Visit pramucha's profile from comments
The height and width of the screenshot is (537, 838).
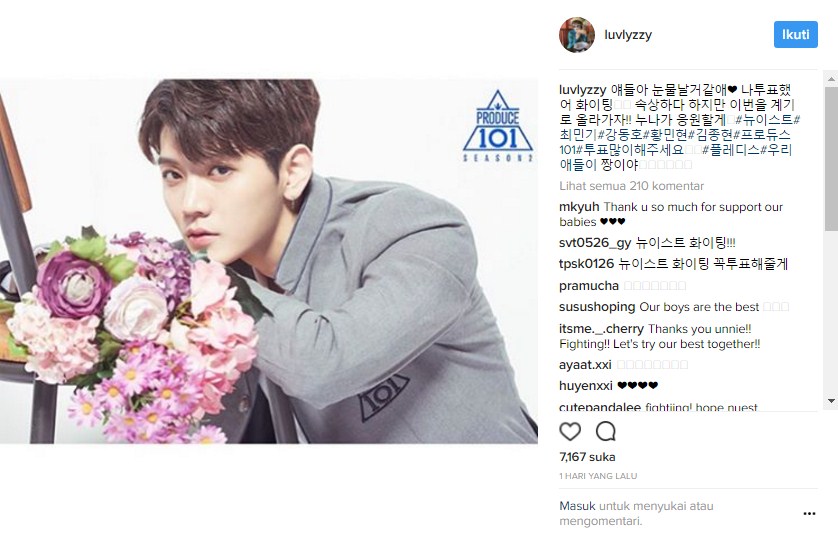588,286
